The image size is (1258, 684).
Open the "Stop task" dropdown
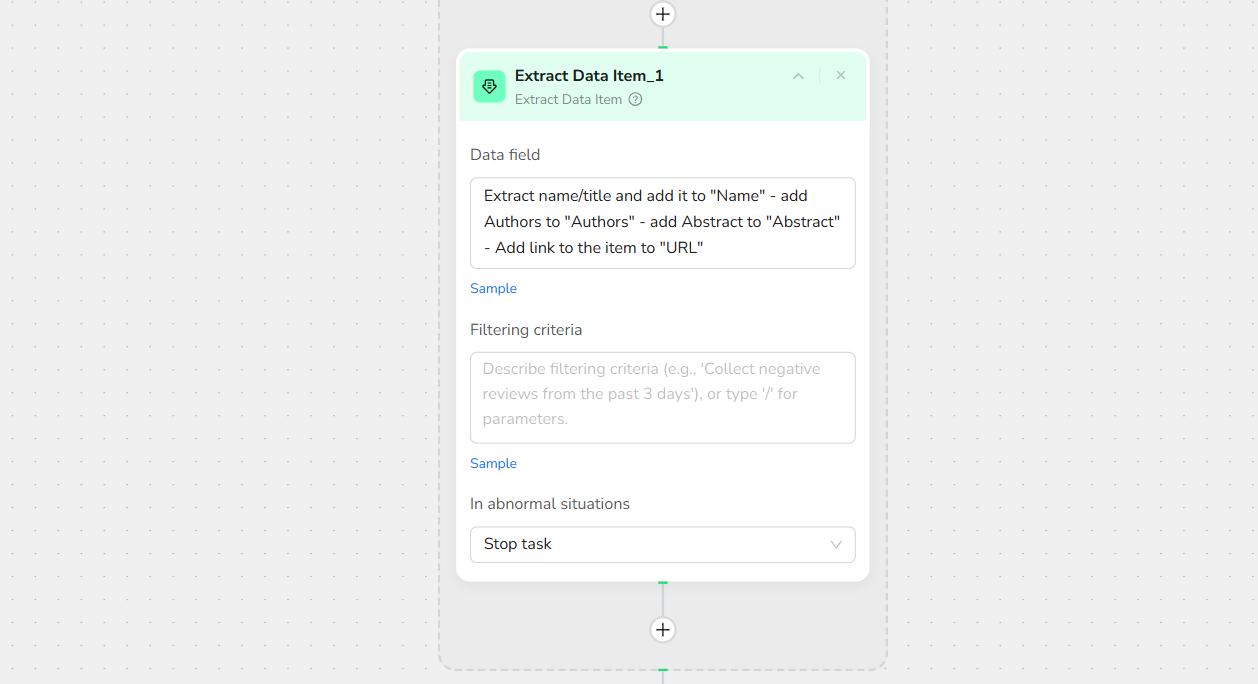click(x=650, y=544)
